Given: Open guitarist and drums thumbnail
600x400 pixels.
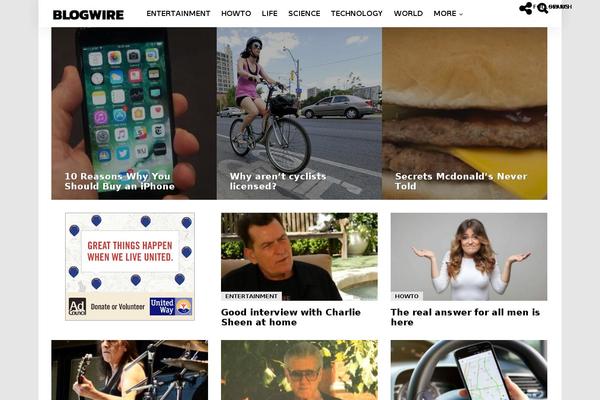Looking at the screenshot, I should 130,370.
